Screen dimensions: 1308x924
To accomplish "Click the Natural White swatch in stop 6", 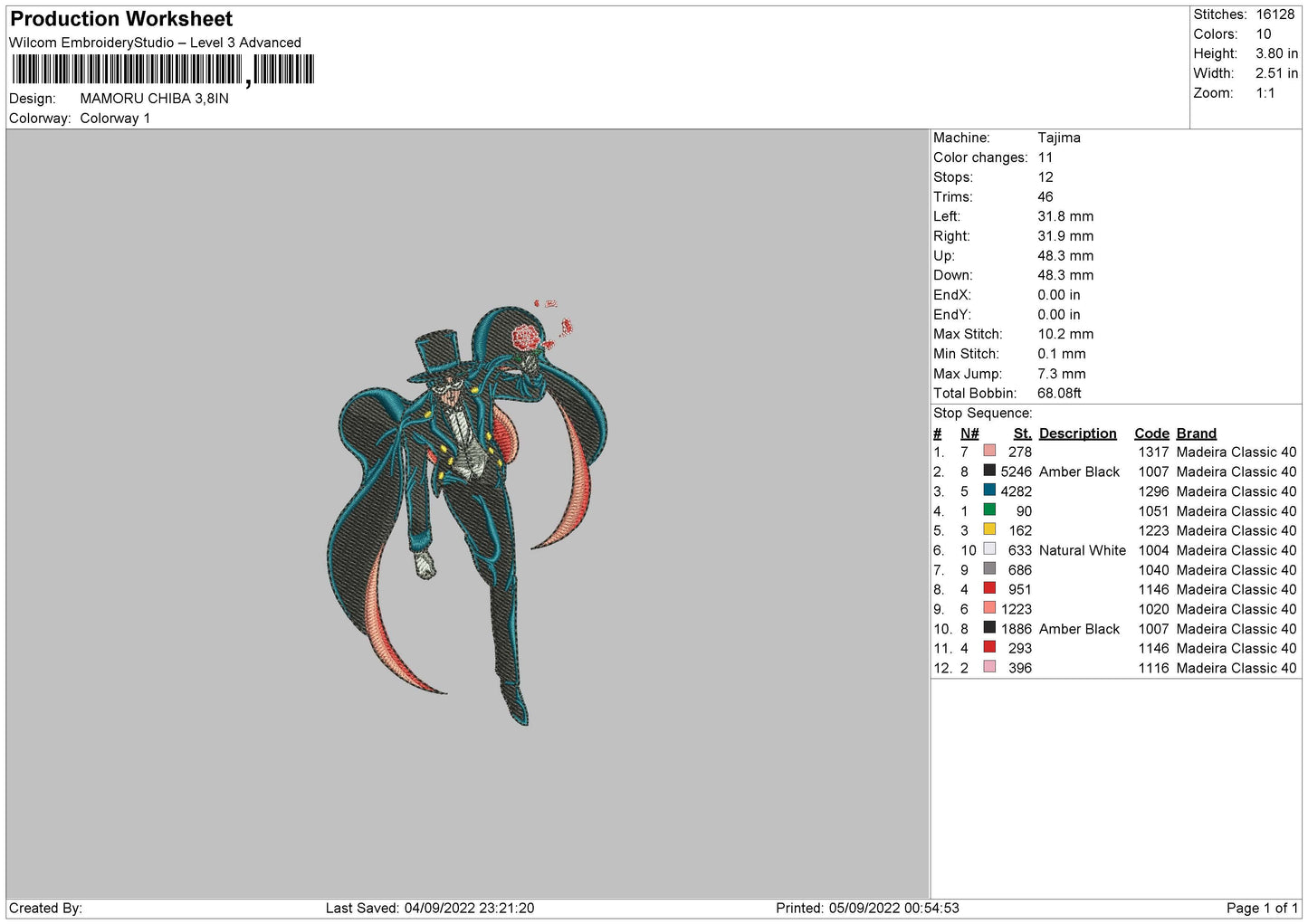I will pyautogui.click(x=989, y=549).
